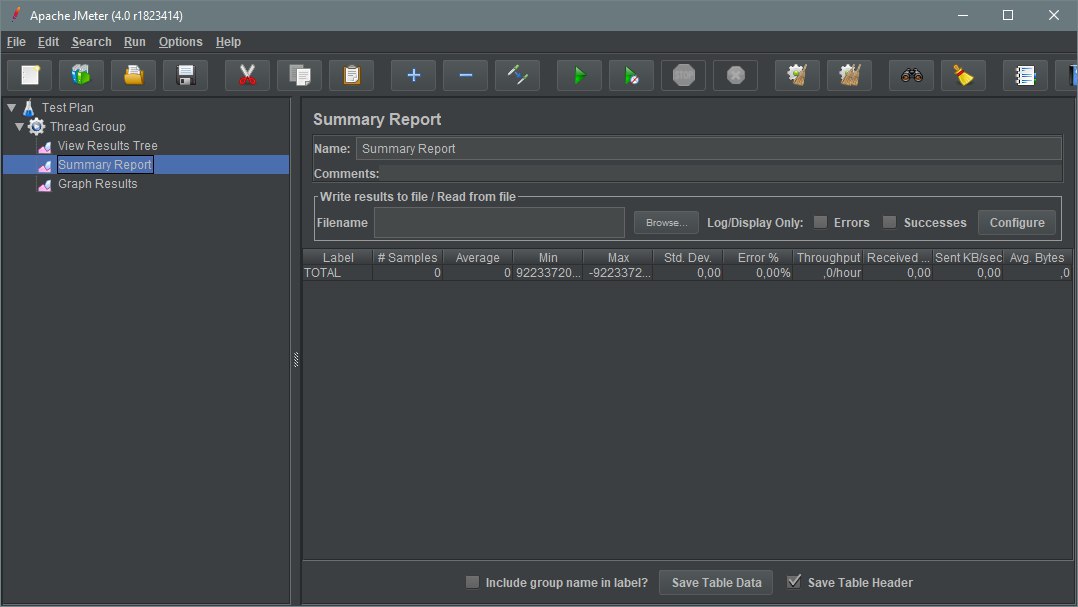
Task: Open the Help menu
Action: pyautogui.click(x=228, y=42)
